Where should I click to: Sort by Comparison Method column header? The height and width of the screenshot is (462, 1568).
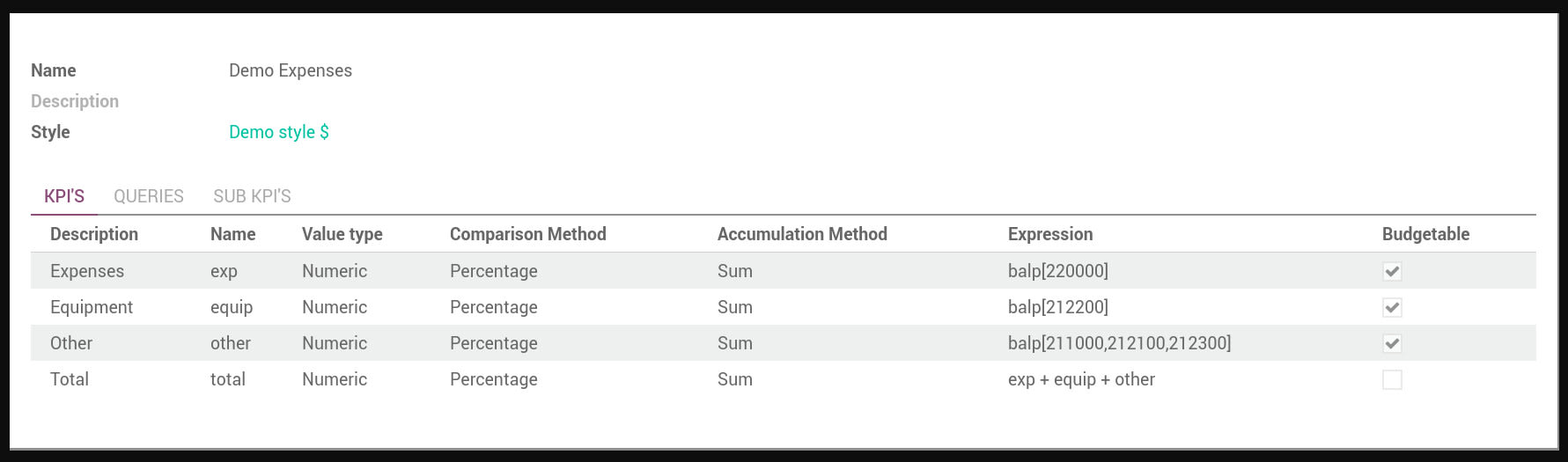point(527,234)
